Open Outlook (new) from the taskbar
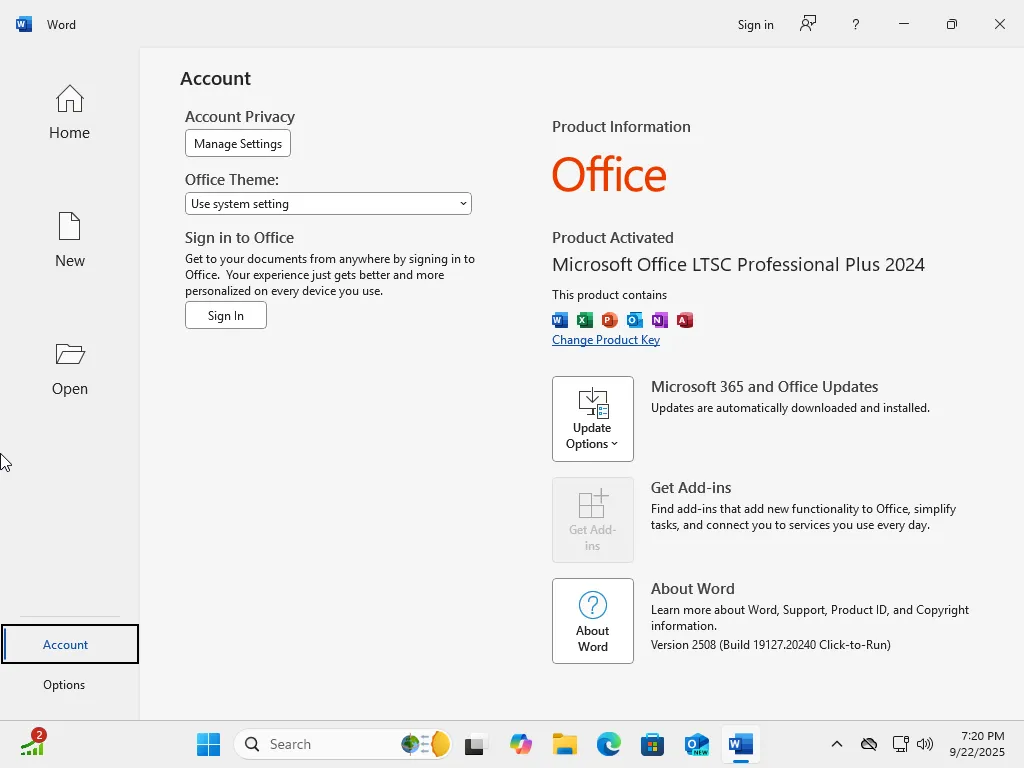The image size is (1024, 768). (696, 744)
